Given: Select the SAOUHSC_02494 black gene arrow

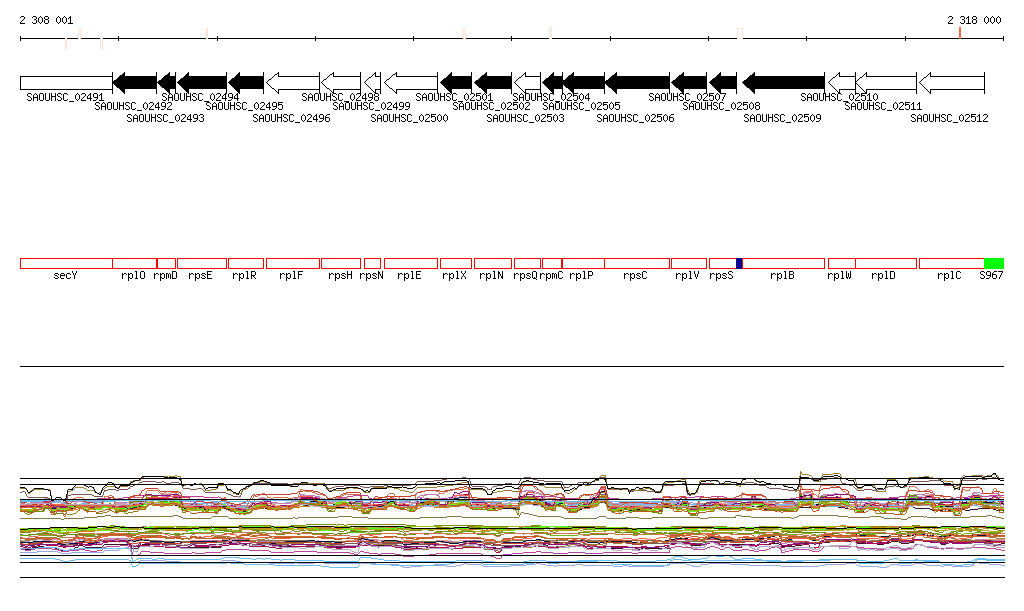Looking at the screenshot, I should coord(202,82).
